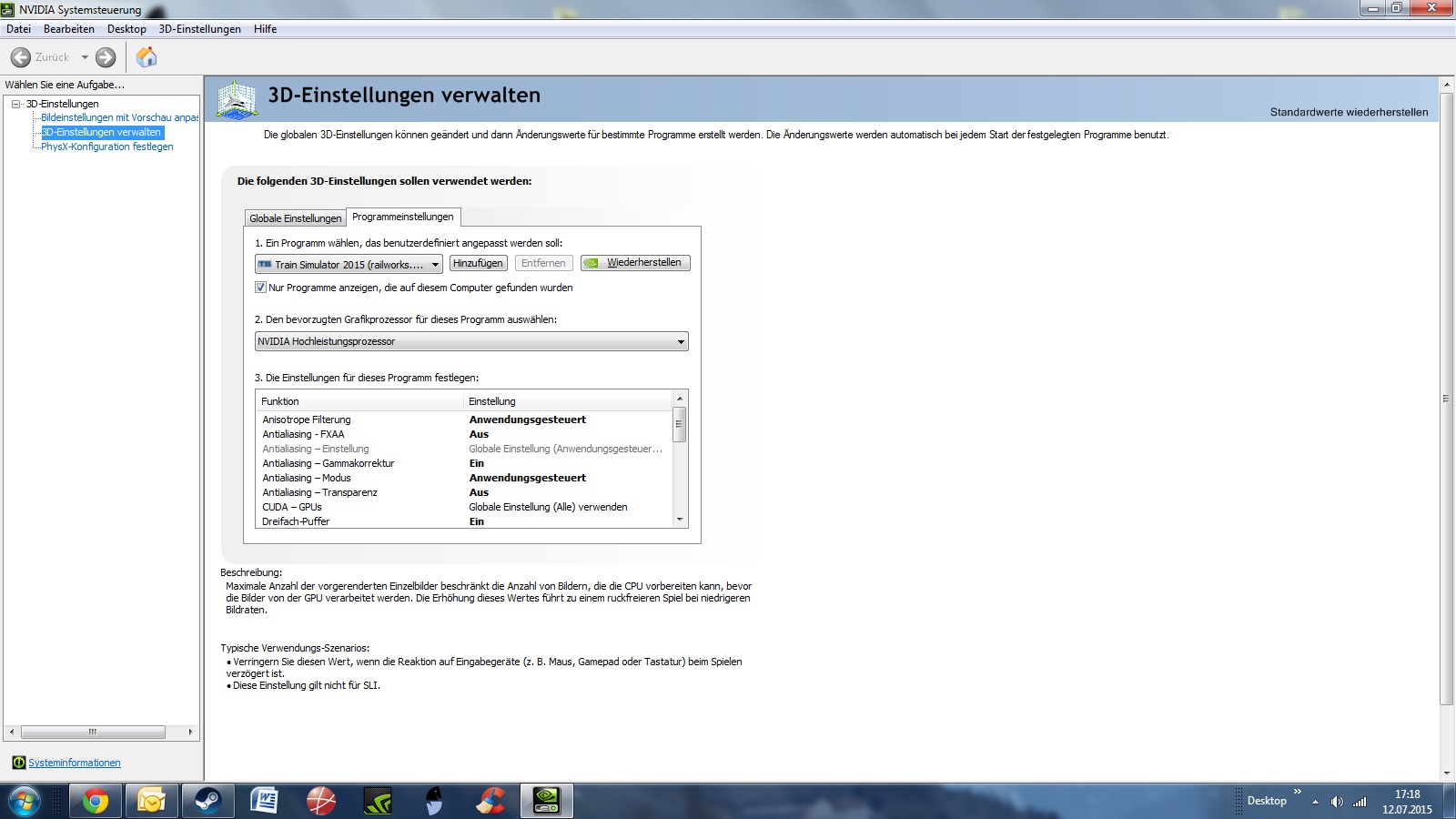The width and height of the screenshot is (1456, 819).
Task: Open Microsoft Word from the taskbar
Action: point(264,801)
